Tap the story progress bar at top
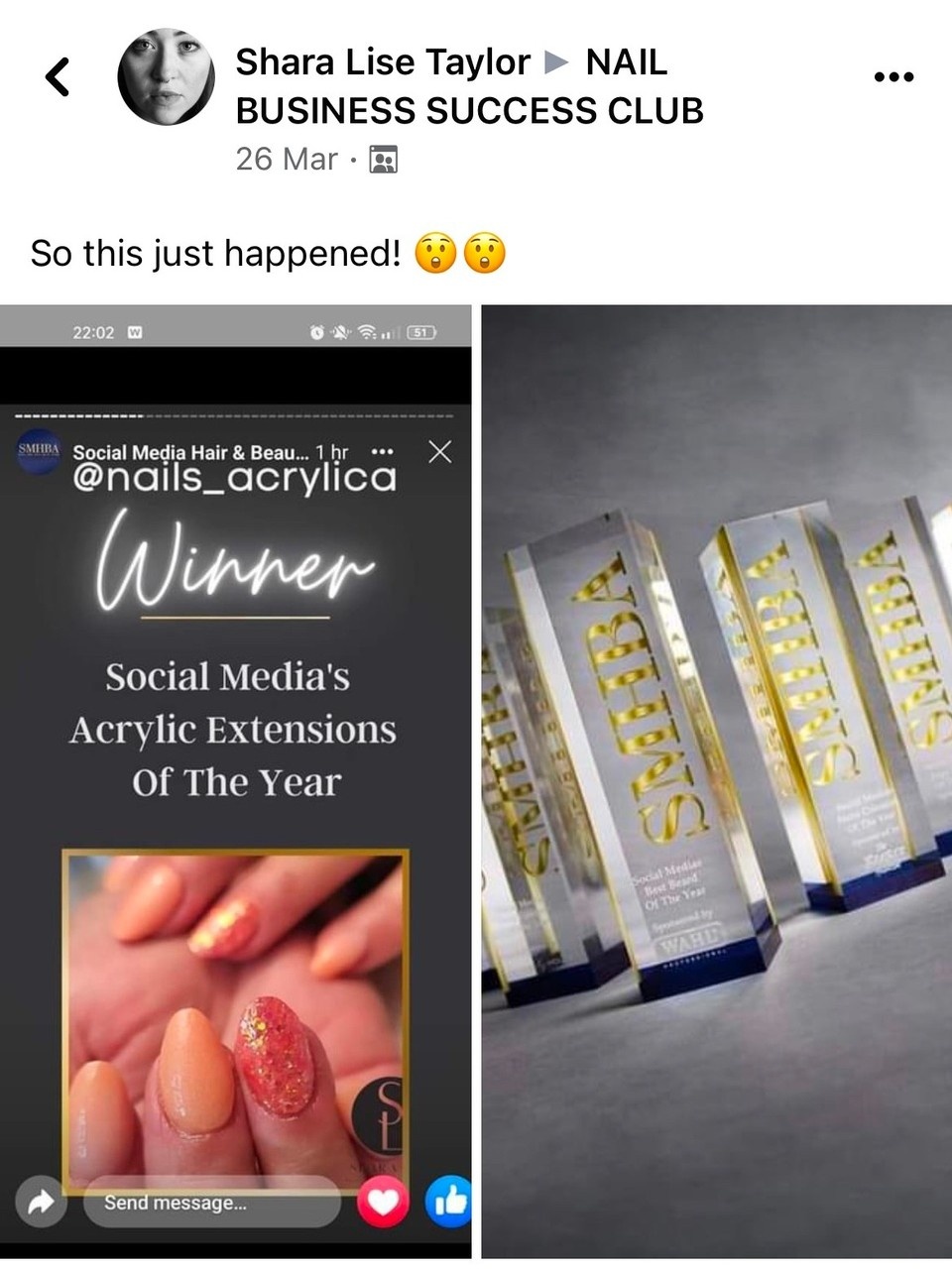Image resolution: width=952 pixels, height=1270 pixels. coord(236,415)
